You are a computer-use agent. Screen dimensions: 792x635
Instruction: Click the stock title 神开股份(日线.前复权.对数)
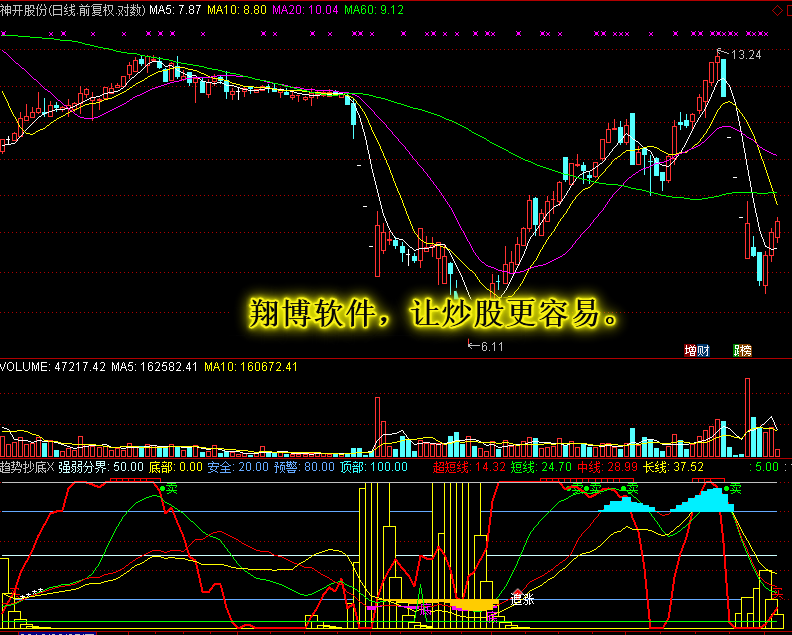(x=73, y=10)
